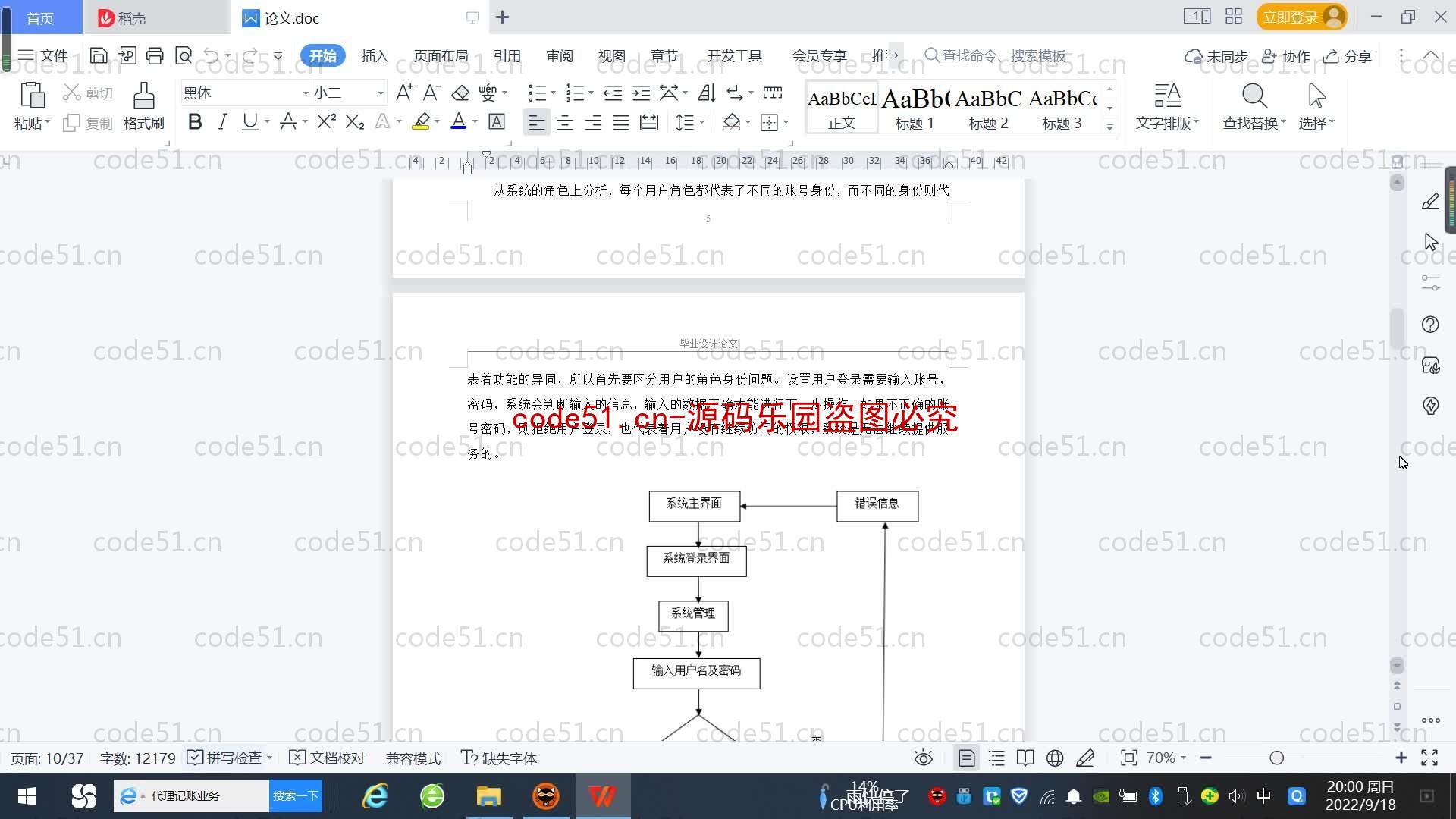Click the search commands field

[996, 55]
